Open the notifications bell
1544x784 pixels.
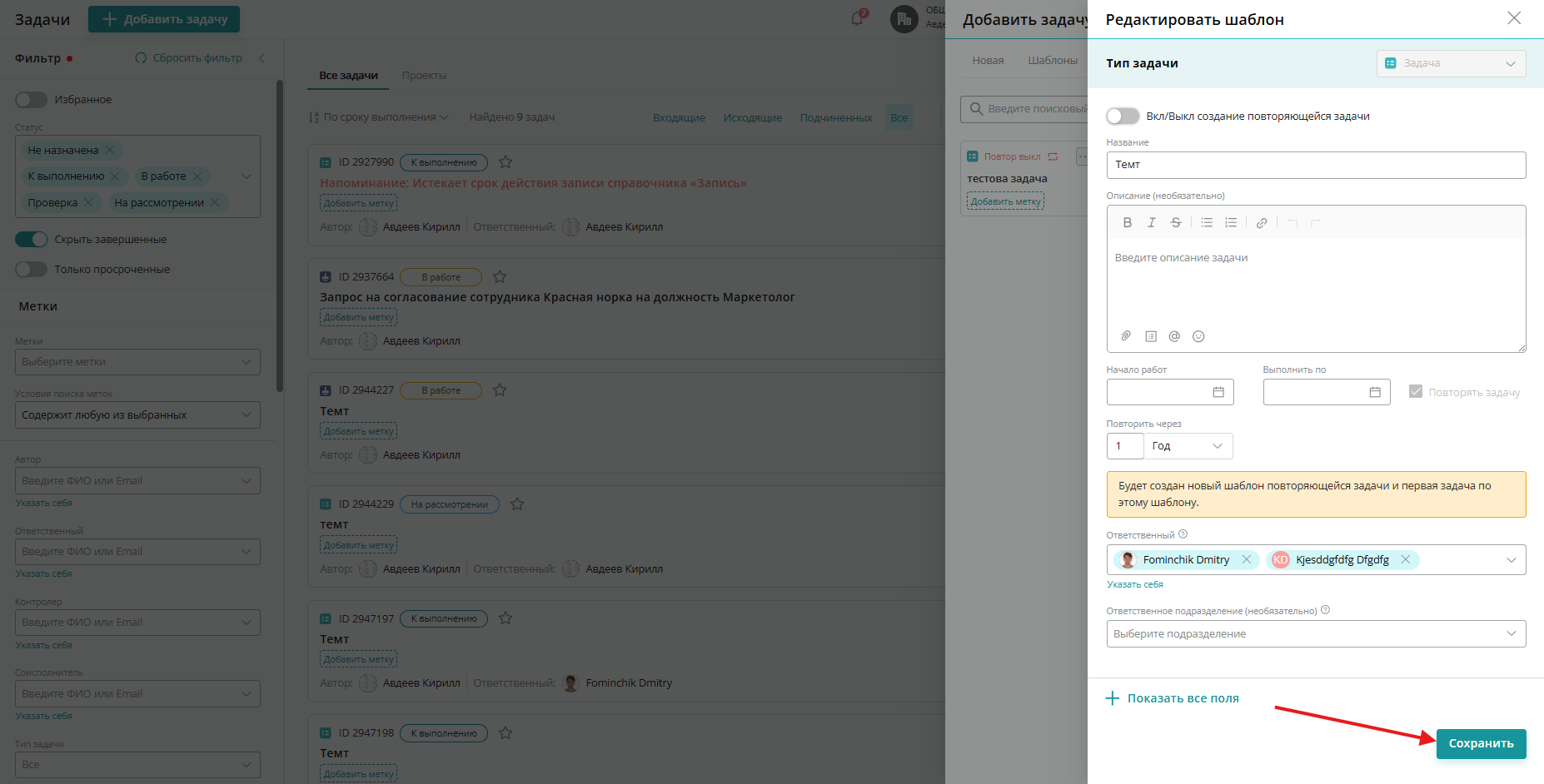857,18
